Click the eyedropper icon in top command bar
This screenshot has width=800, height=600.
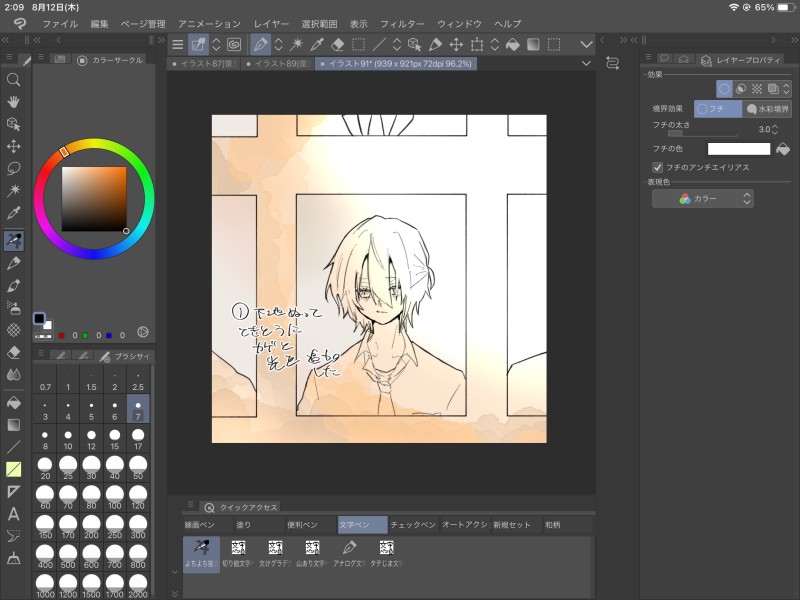point(317,44)
